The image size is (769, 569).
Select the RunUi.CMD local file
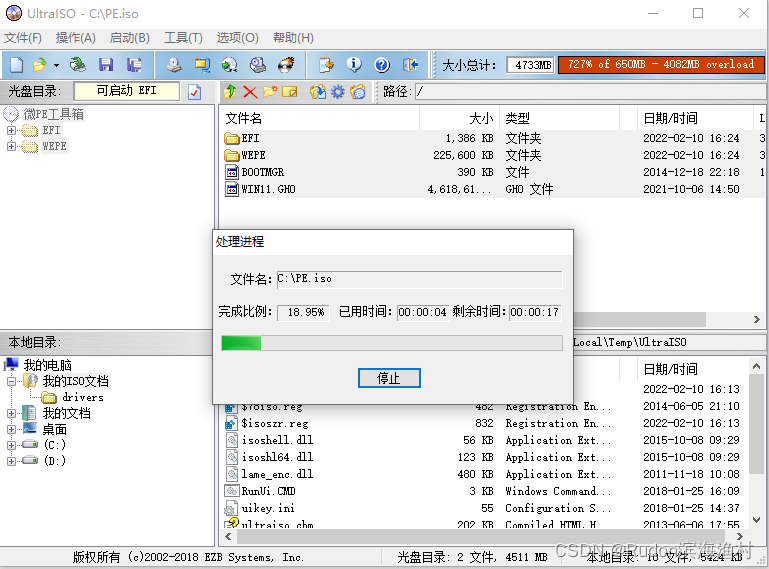pyautogui.click(x=268, y=491)
